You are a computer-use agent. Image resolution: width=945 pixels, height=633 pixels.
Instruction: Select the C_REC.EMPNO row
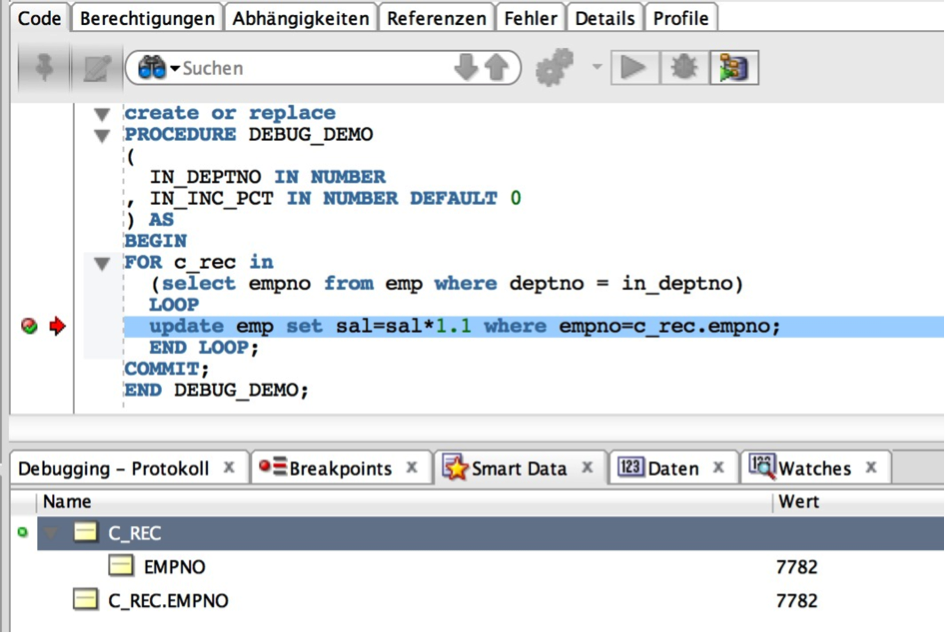(491, 600)
